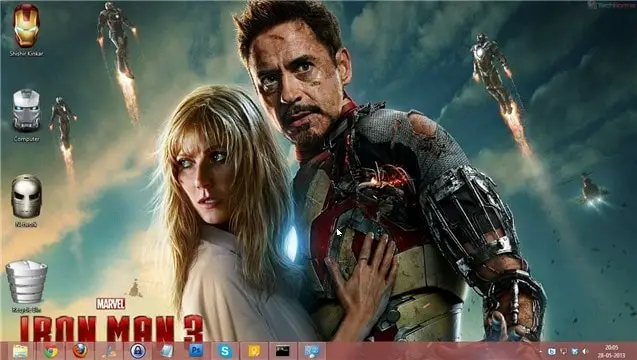Open Adobe Photoshop from the taskbar

(196, 351)
